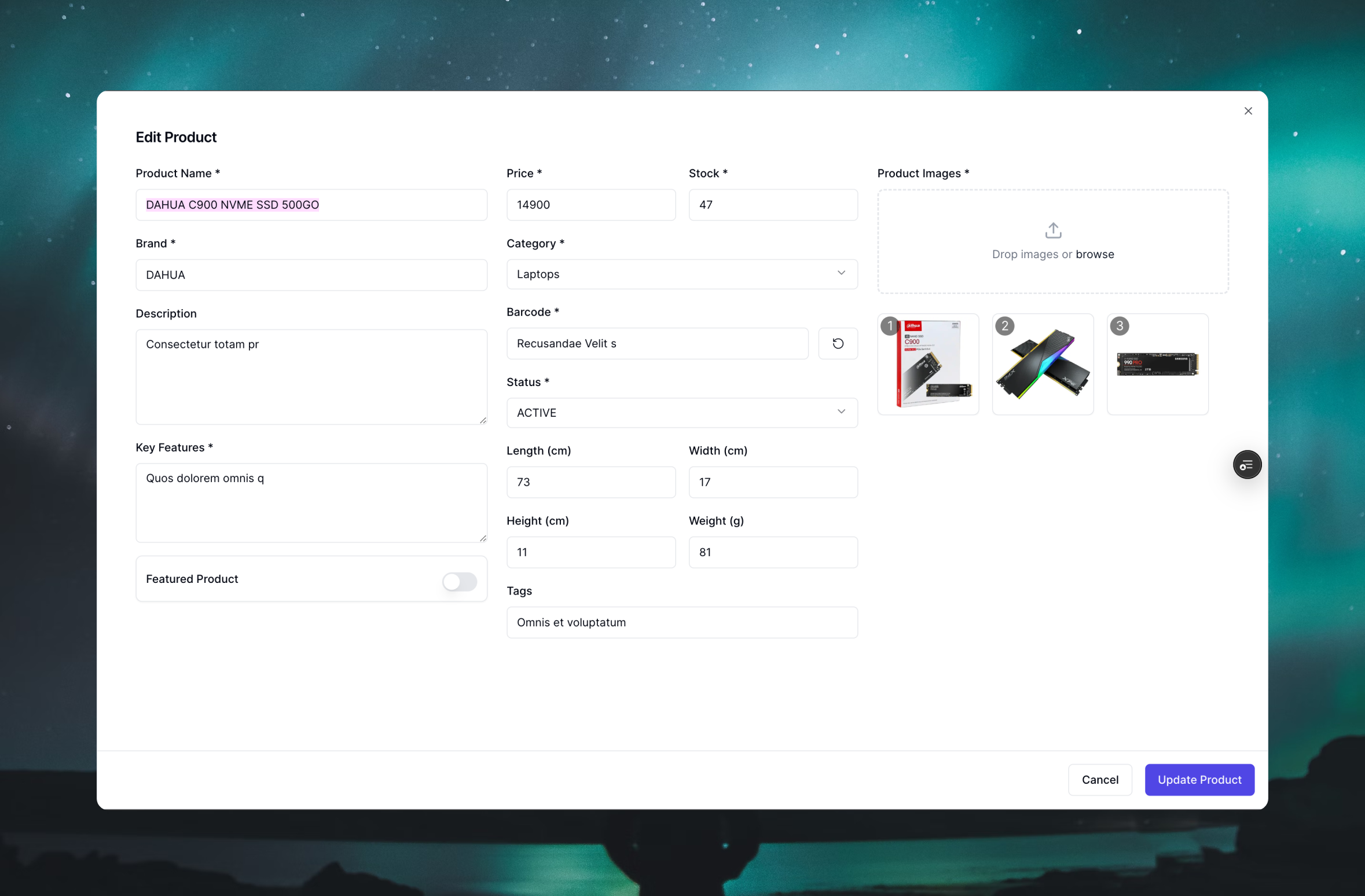Focus the Length field showing 73
1365x896 pixels.
point(591,482)
